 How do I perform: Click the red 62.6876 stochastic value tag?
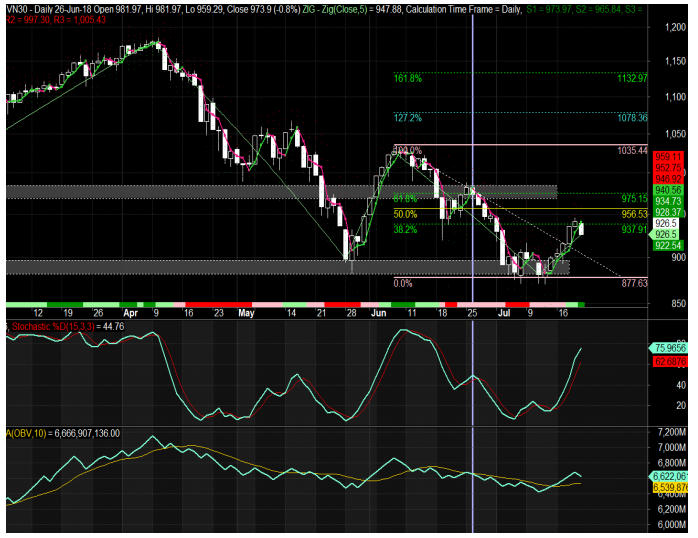(670, 361)
